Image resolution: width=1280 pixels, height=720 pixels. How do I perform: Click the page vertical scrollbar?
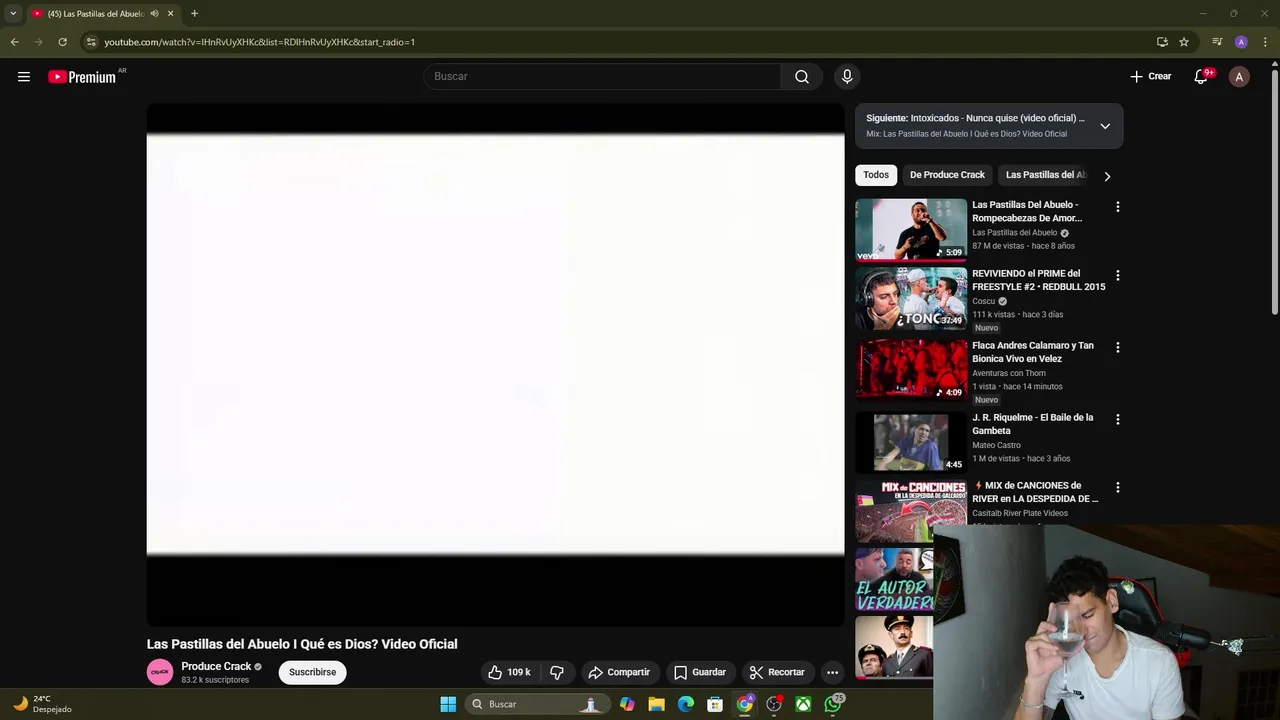[1274, 190]
